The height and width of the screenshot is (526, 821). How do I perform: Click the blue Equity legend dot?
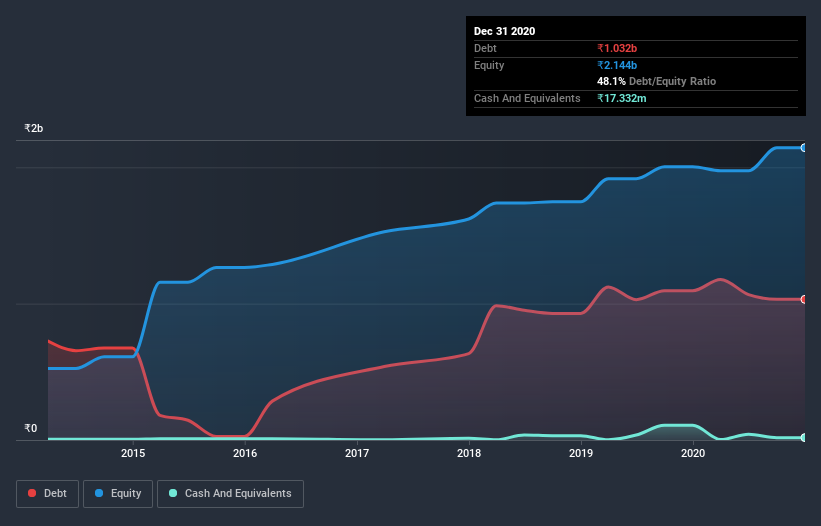coord(99,493)
